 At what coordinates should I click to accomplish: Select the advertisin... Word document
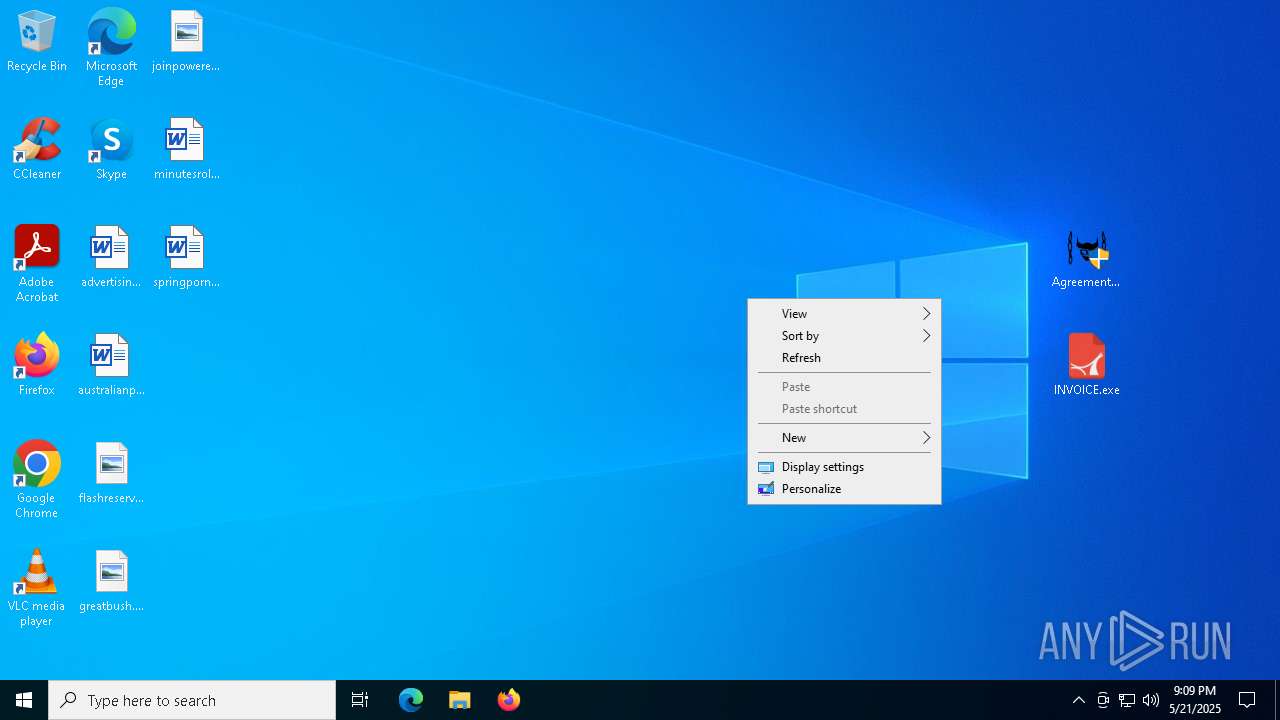(x=111, y=258)
